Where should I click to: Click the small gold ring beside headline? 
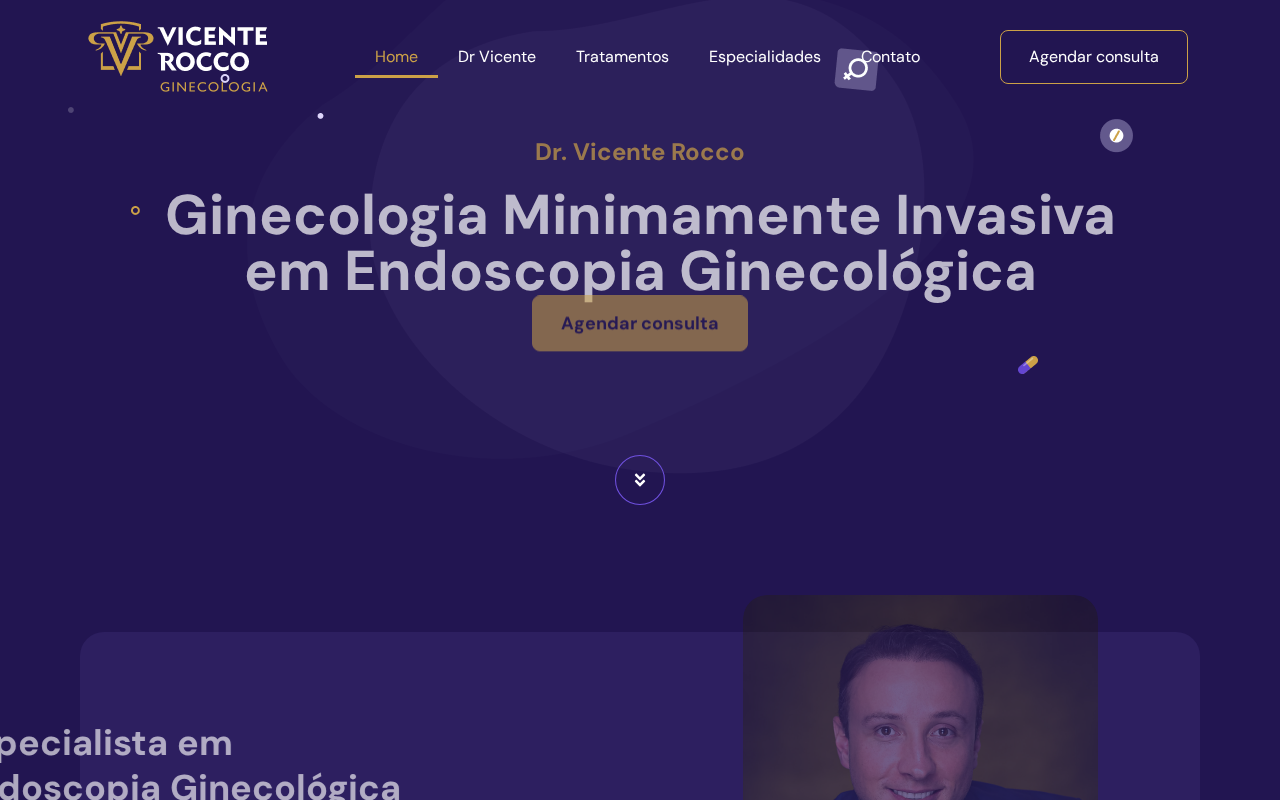click(x=135, y=210)
